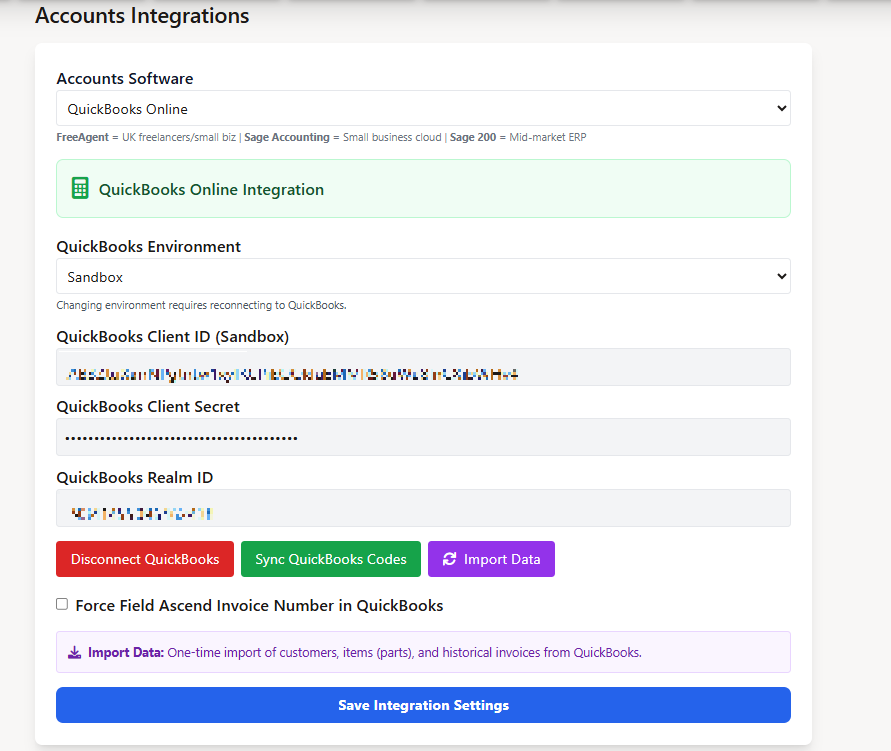Image resolution: width=891 pixels, height=751 pixels.
Task: Click the 'Sage Accounting' helper text
Action: 287,137
